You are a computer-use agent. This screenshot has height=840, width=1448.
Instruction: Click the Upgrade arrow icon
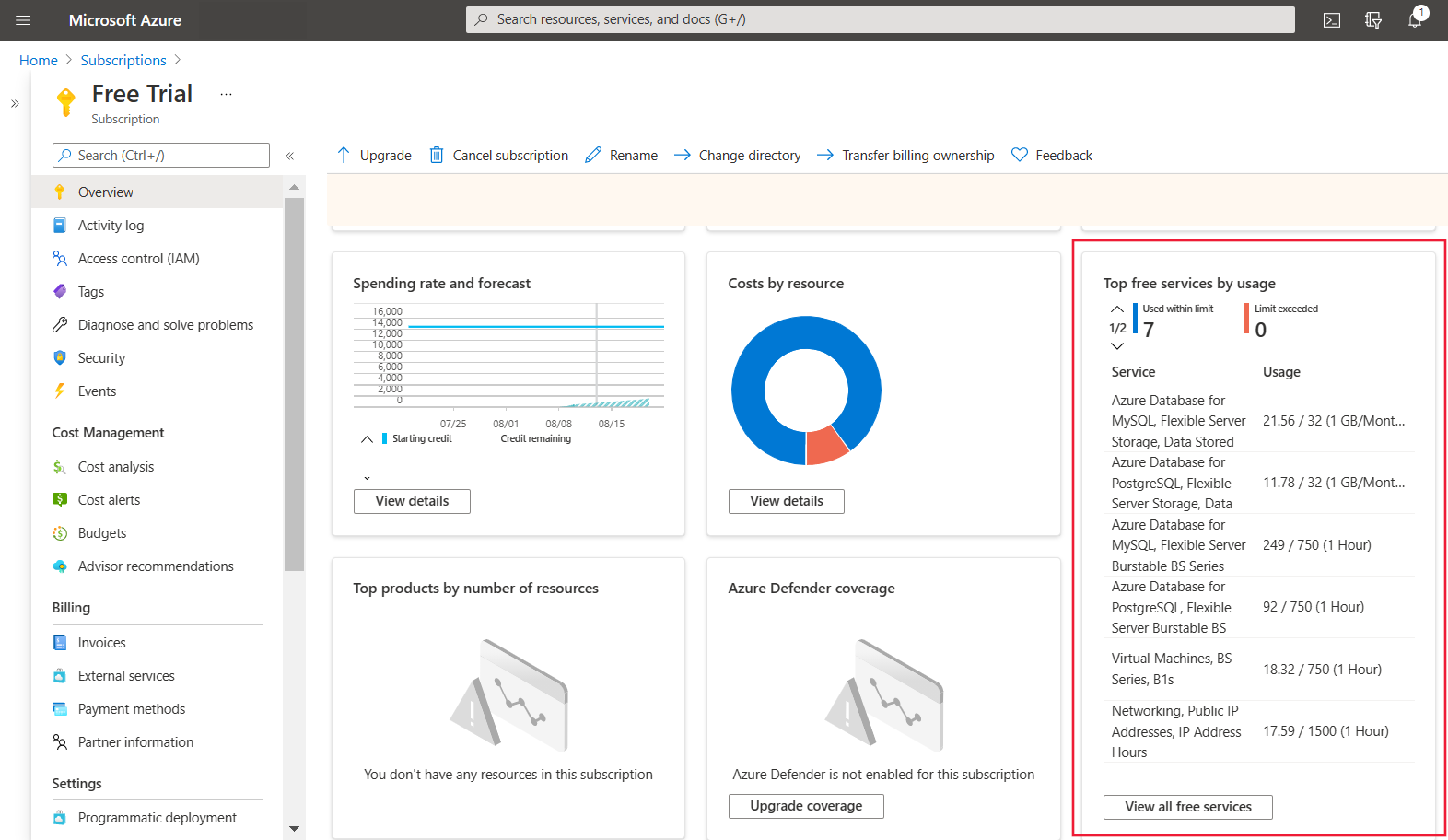(x=344, y=156)
